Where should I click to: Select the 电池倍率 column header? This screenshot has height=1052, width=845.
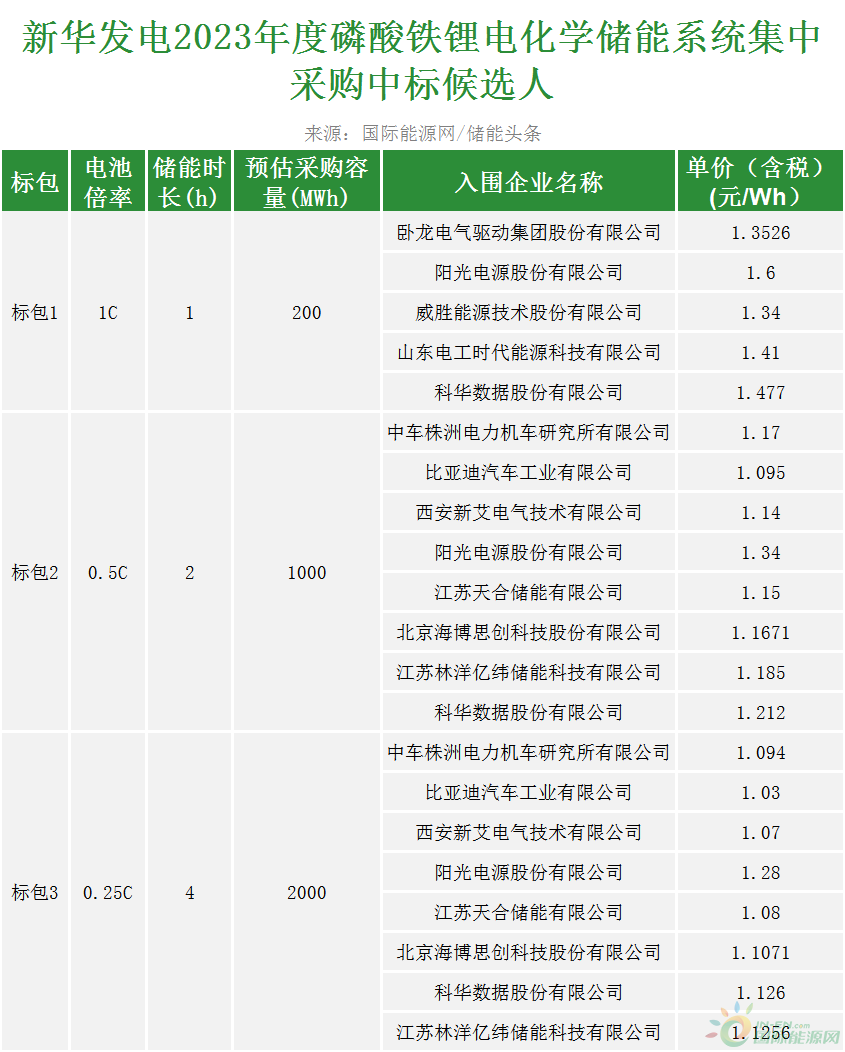[109, 182]
